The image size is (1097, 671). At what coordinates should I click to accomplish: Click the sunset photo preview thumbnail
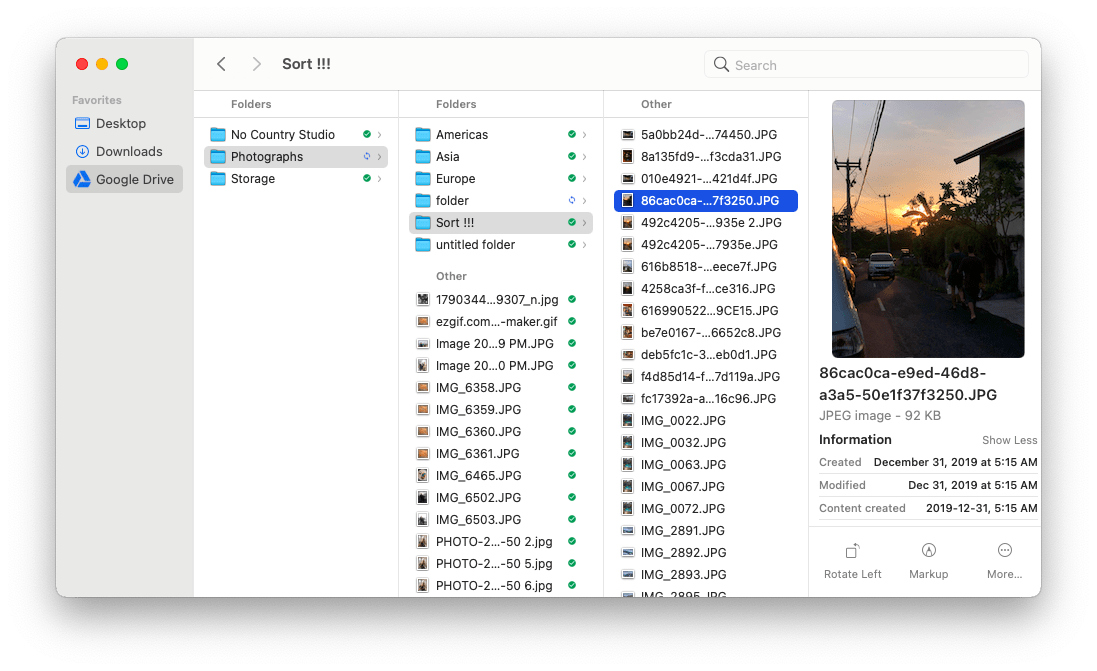coord(927,228)
